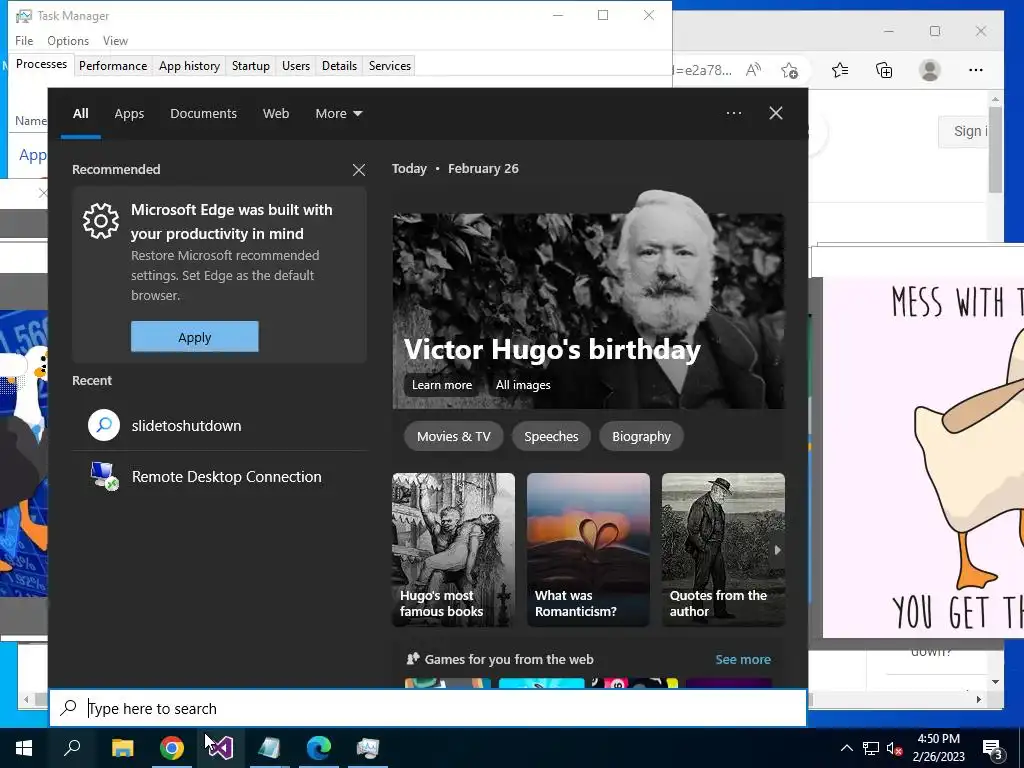
Task: Select the Documents search tab
Action: [x=203, y=114]
